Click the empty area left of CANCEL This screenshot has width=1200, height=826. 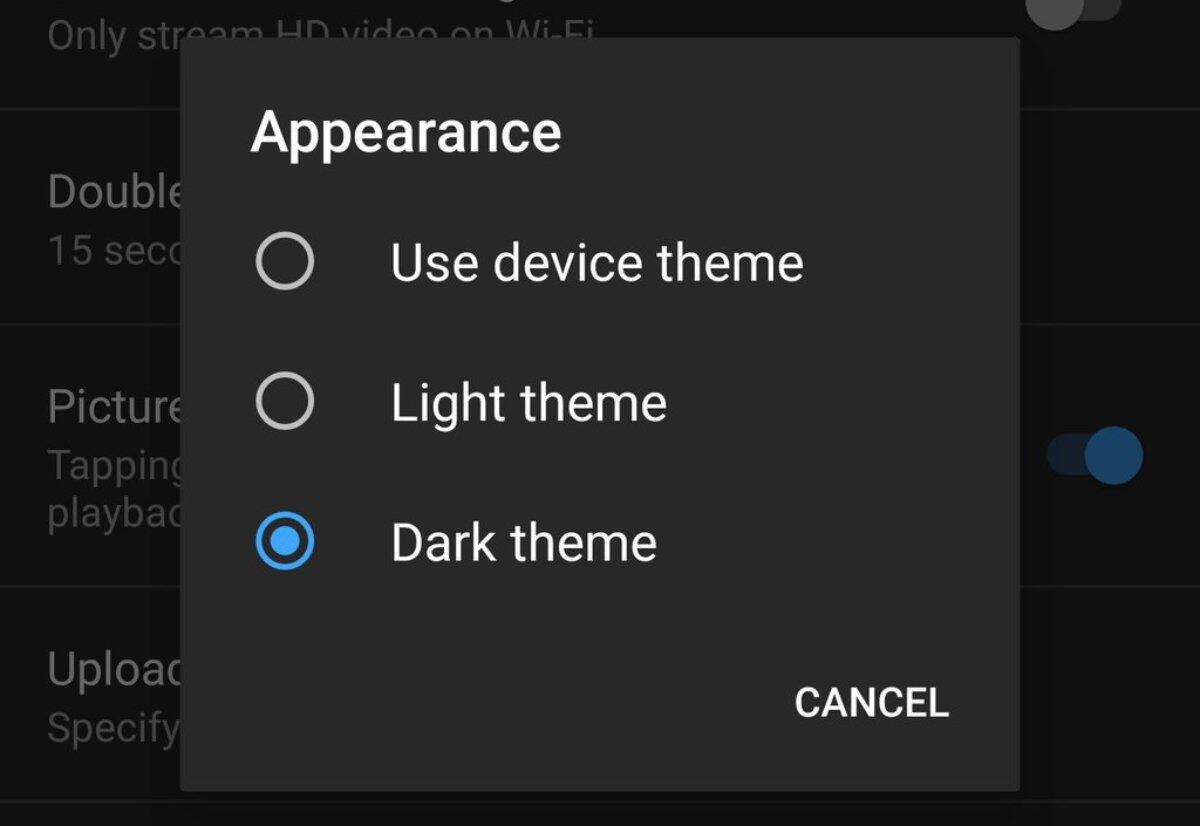500,702
